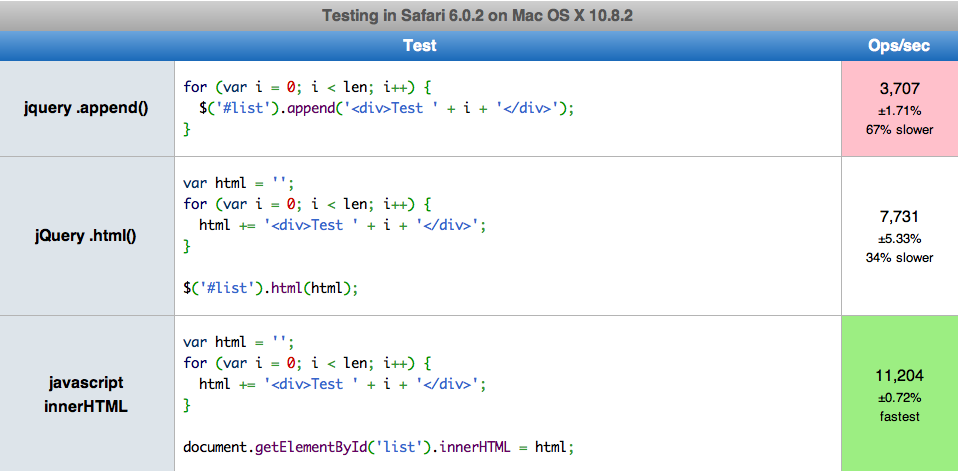The height and width of the screenshot is (471, 959).
Task: Click the ±5.33% margin text
Action: coord(900,238)
